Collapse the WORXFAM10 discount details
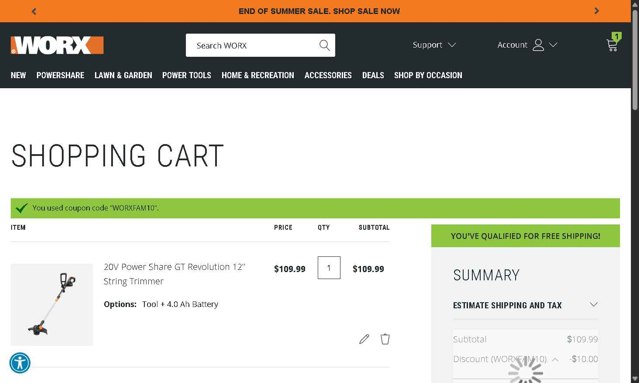Screen dimensions: 639x383 (x=555, y=359)
